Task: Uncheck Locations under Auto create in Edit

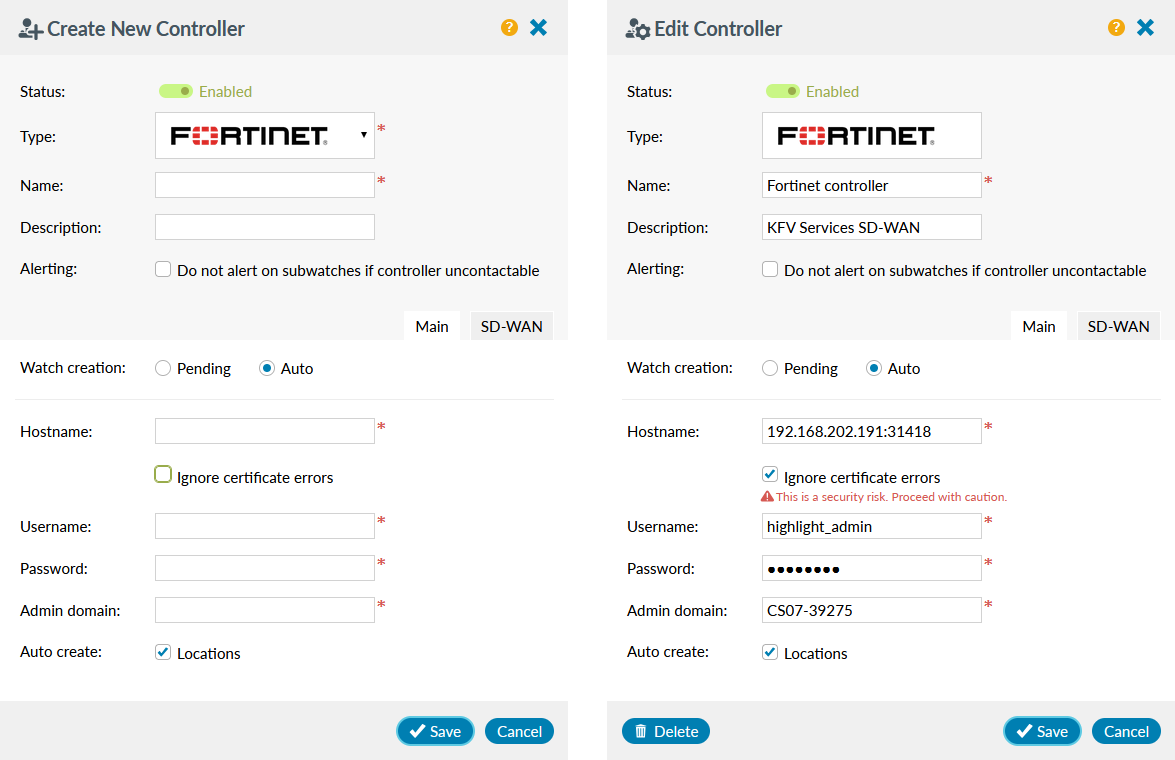Action: 770,652
